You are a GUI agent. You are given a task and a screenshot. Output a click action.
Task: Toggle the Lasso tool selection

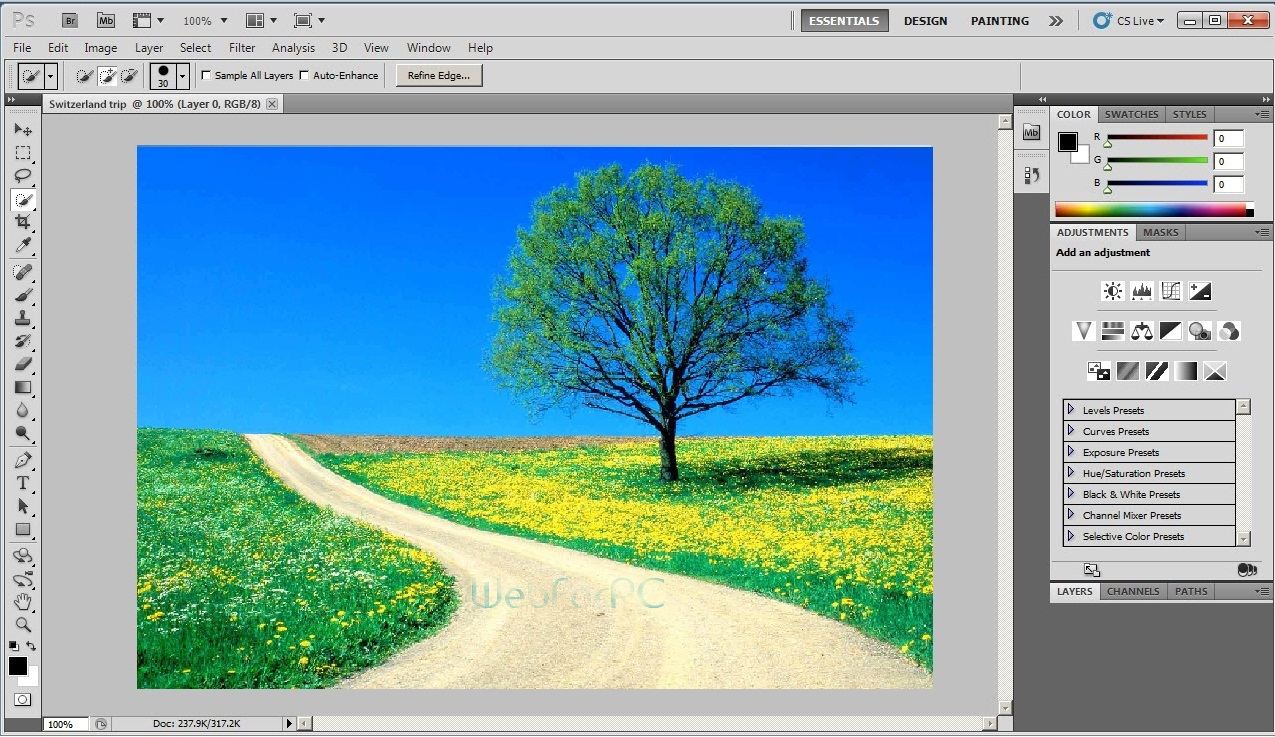tap(24, 176)
